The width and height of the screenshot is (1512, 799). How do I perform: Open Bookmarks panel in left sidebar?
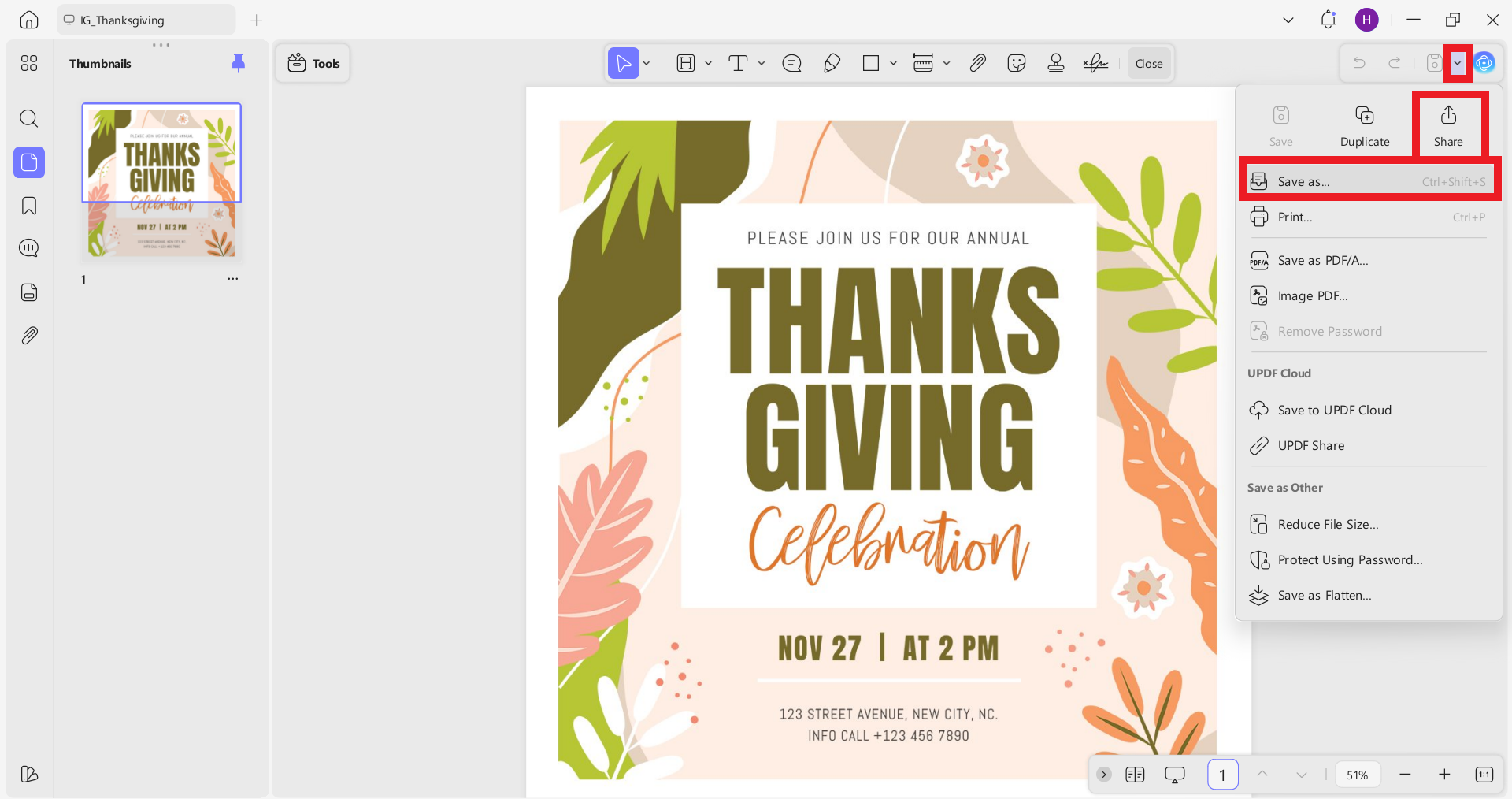29,206
